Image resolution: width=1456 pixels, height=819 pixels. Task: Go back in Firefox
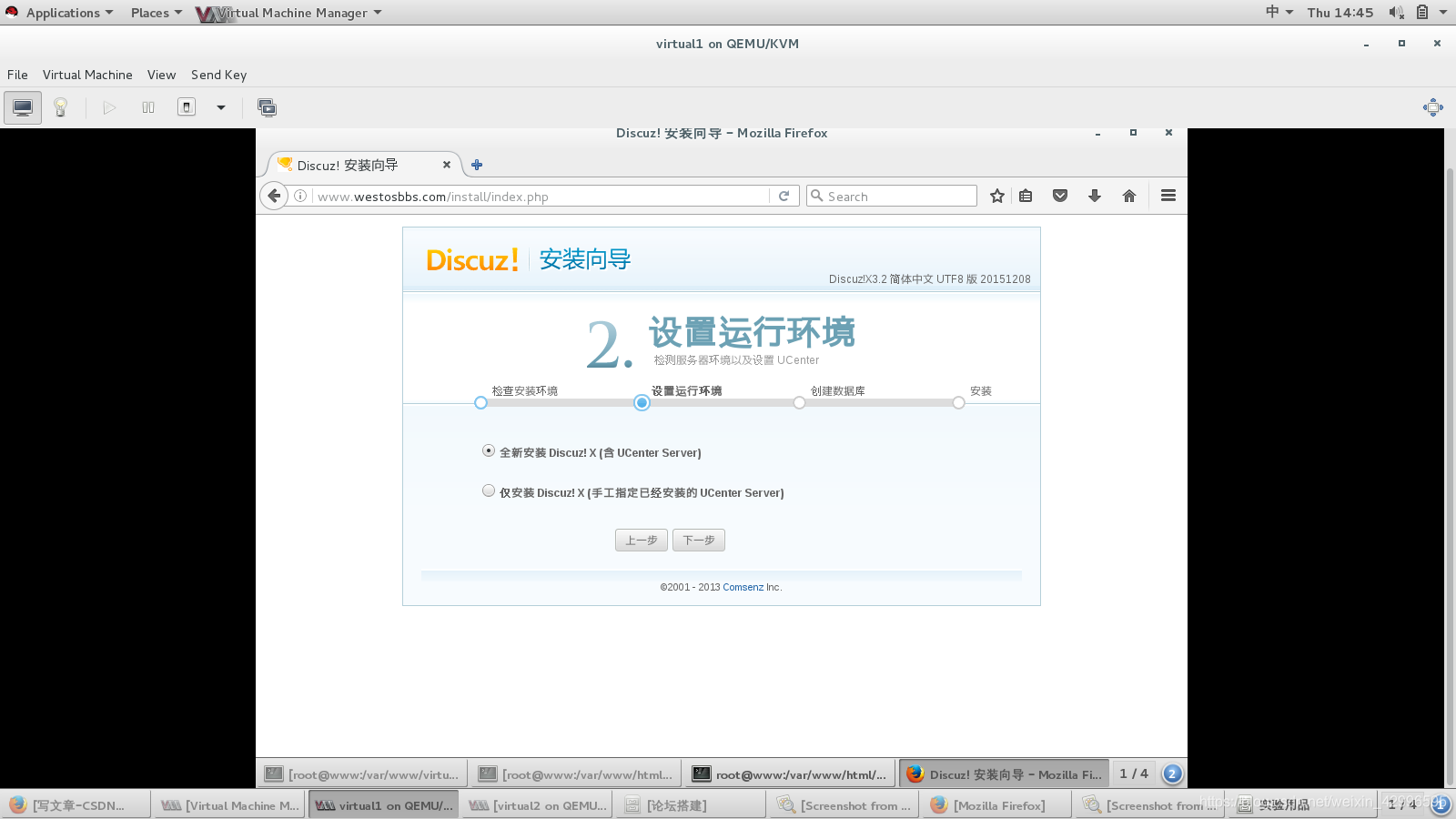coord(274,196)
